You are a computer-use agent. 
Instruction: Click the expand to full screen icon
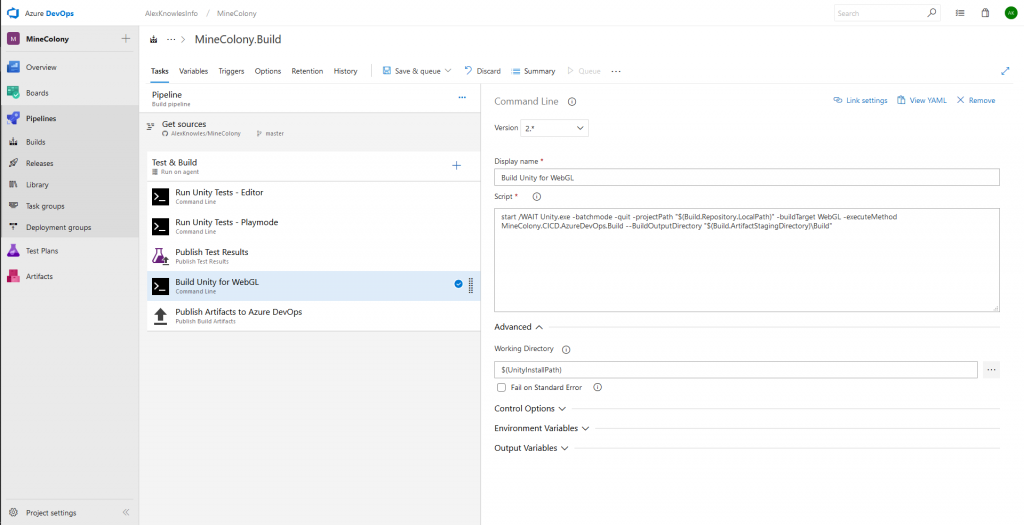(x=1005, y=71)
